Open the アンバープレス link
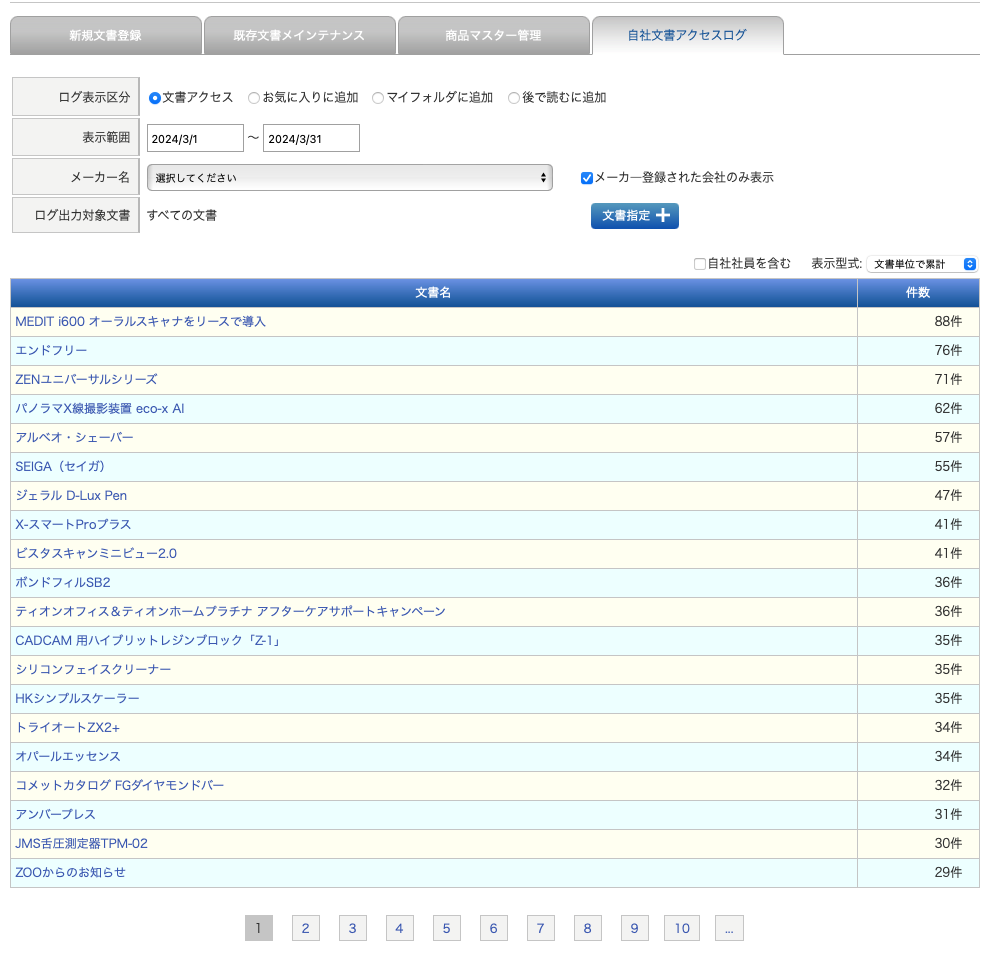 click(x=55, y=814)
